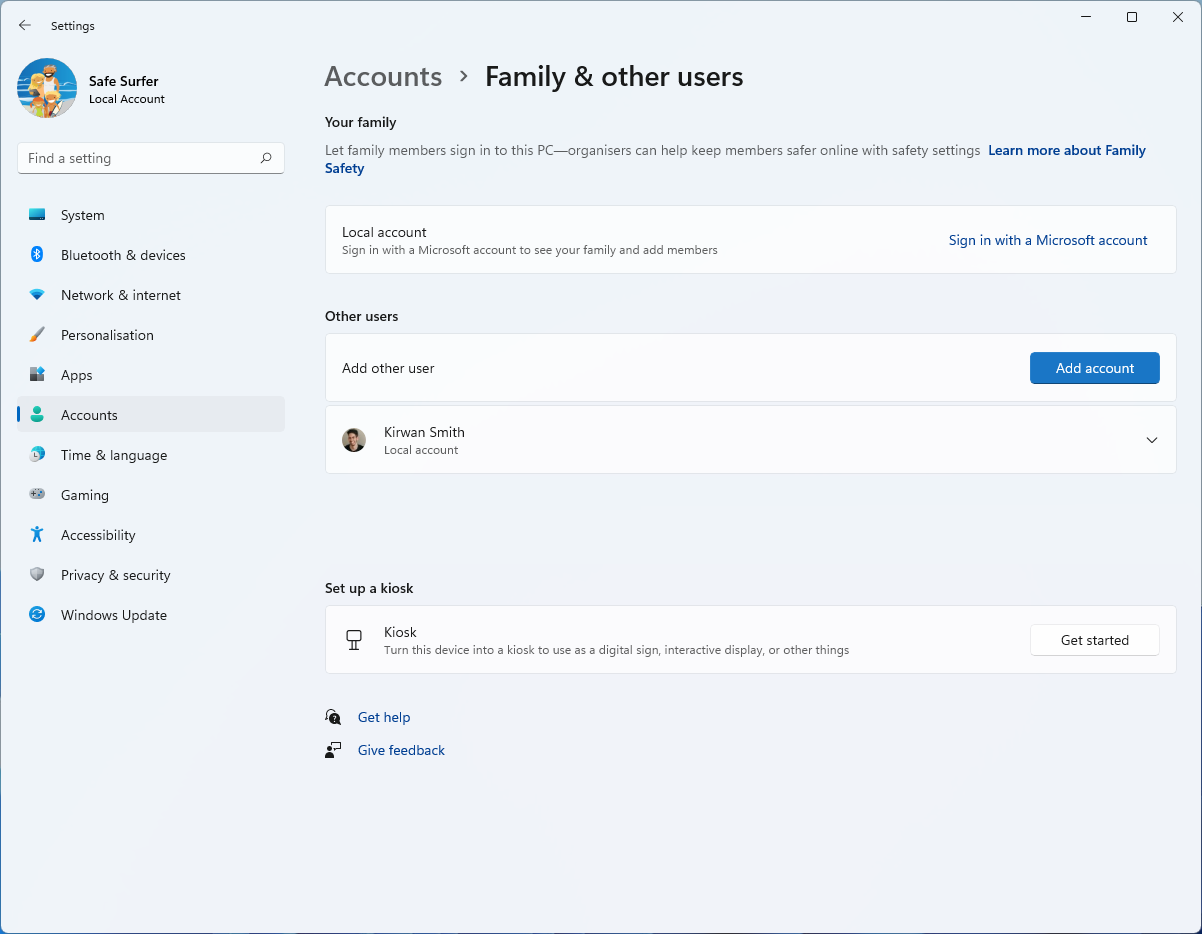The width and height of the screenshot is (1202, 934).
Task: Click the Find a setting search box
Action: pos(151,158)
